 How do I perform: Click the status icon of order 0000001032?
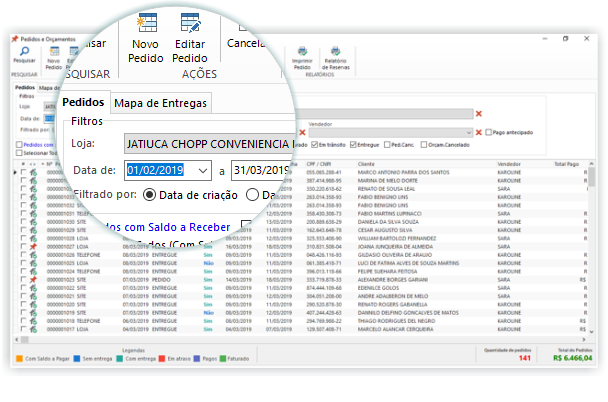(x=33, y=205)
